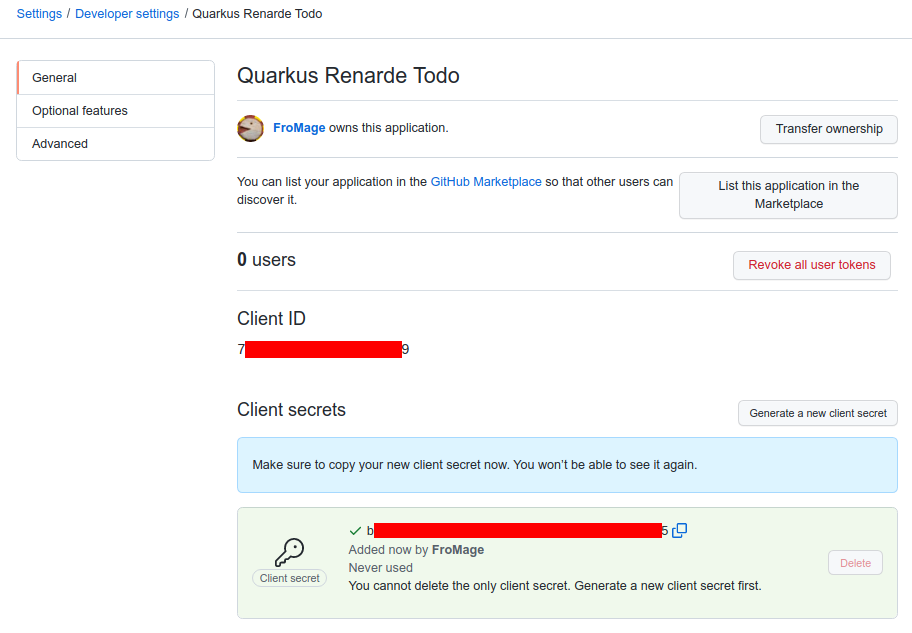Open the FroMage profile link

[299, 129]
